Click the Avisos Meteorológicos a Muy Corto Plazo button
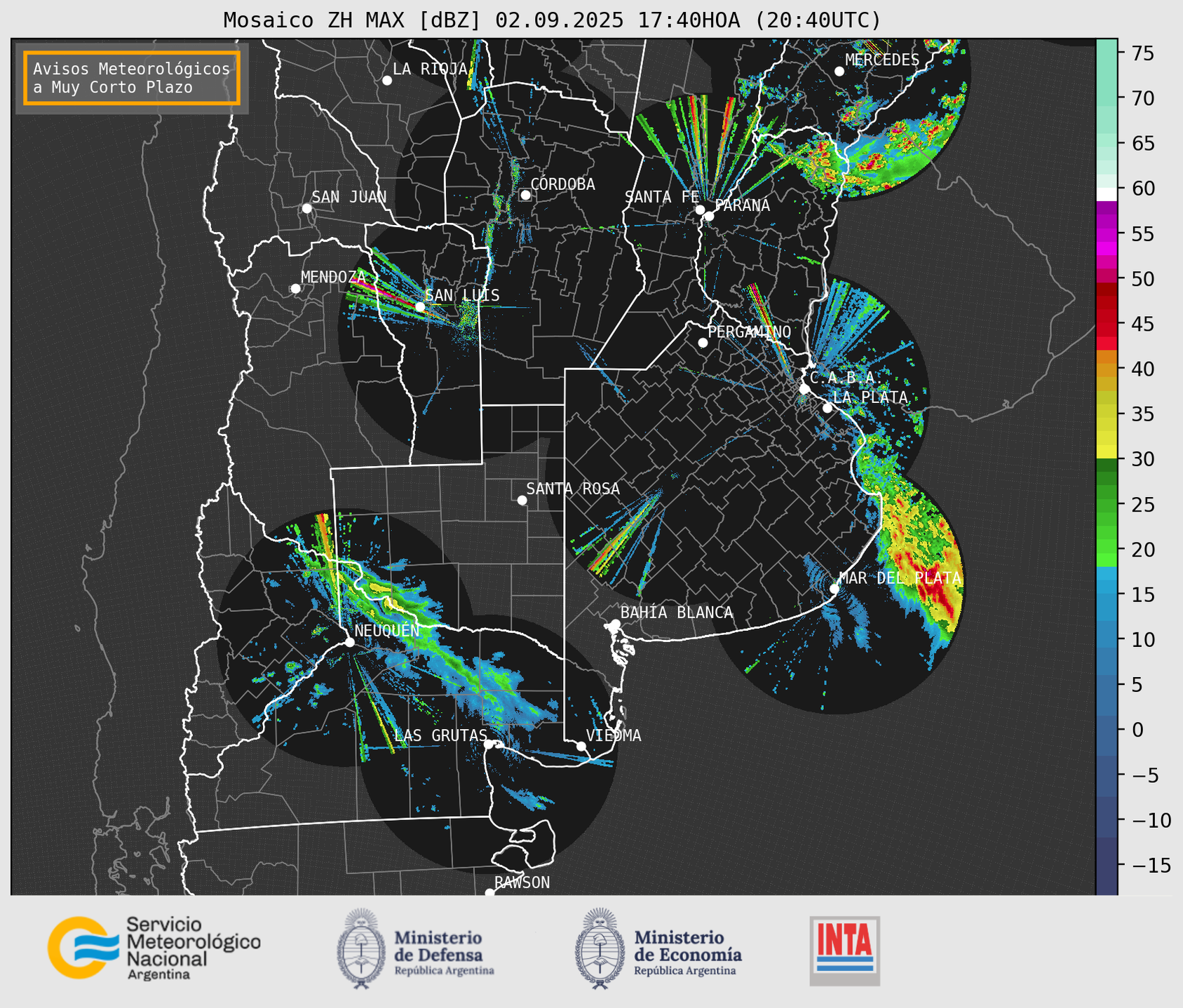The width and height of the screenshot is (1183, 1008). [x=132, y=78]
